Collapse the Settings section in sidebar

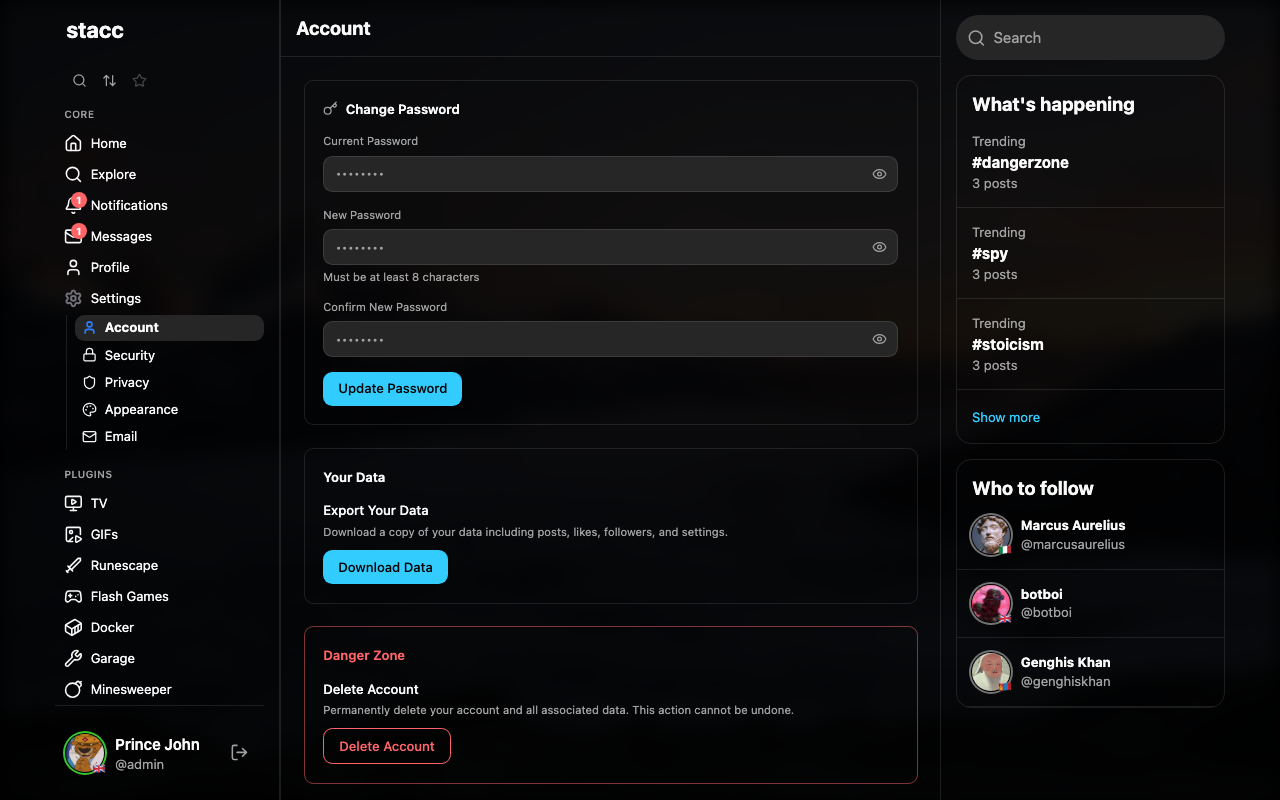click(x=116, y=298)
